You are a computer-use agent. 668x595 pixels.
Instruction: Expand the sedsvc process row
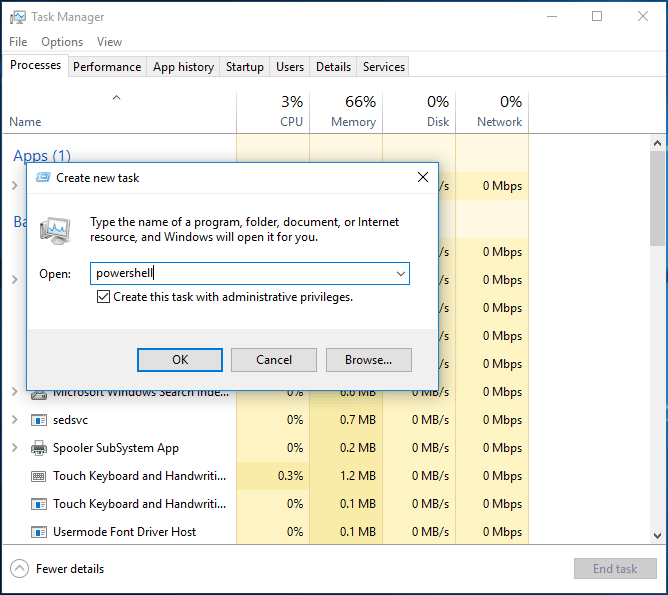click(14, 420)
